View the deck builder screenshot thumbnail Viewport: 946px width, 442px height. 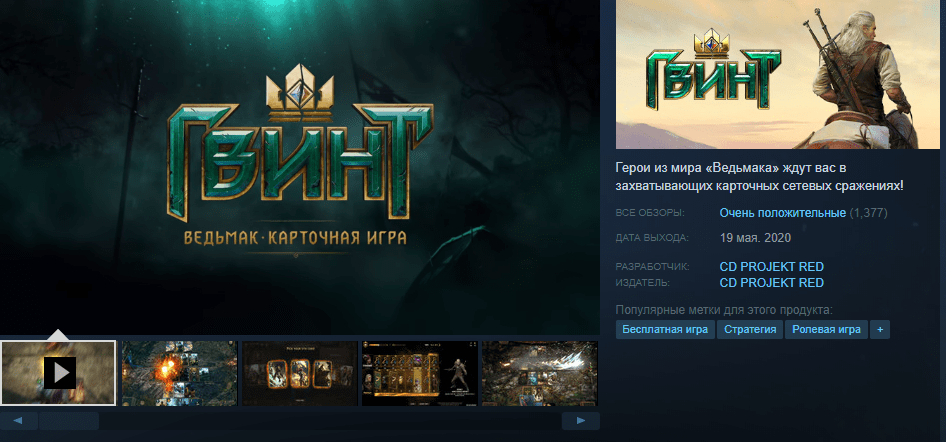coord(420,373)
